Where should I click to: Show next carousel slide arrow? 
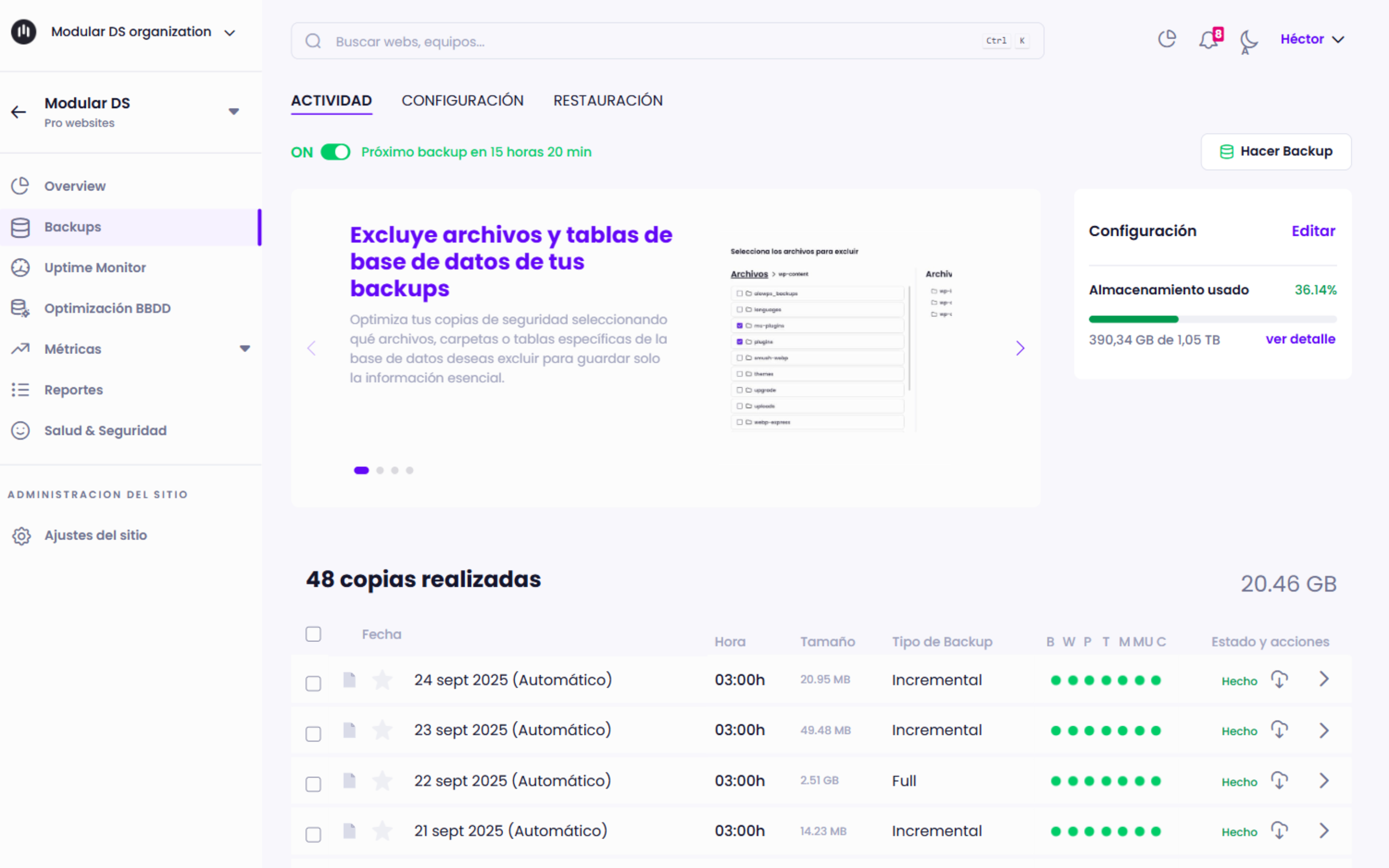pyautogui.click(x=1020, y=348)
